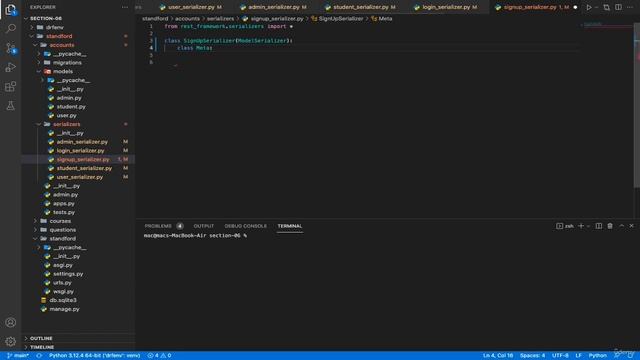The image size is (640, 360).
Task: Open the run options dropdown arrow
Action: point(596,7)
